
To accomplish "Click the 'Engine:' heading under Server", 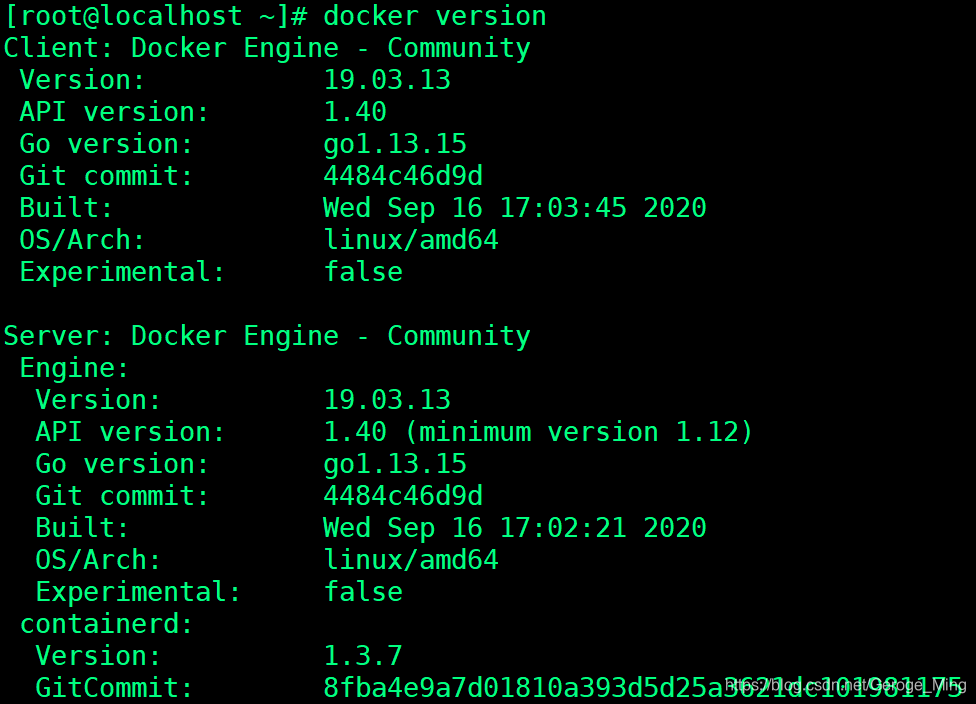I will [74, 368].
